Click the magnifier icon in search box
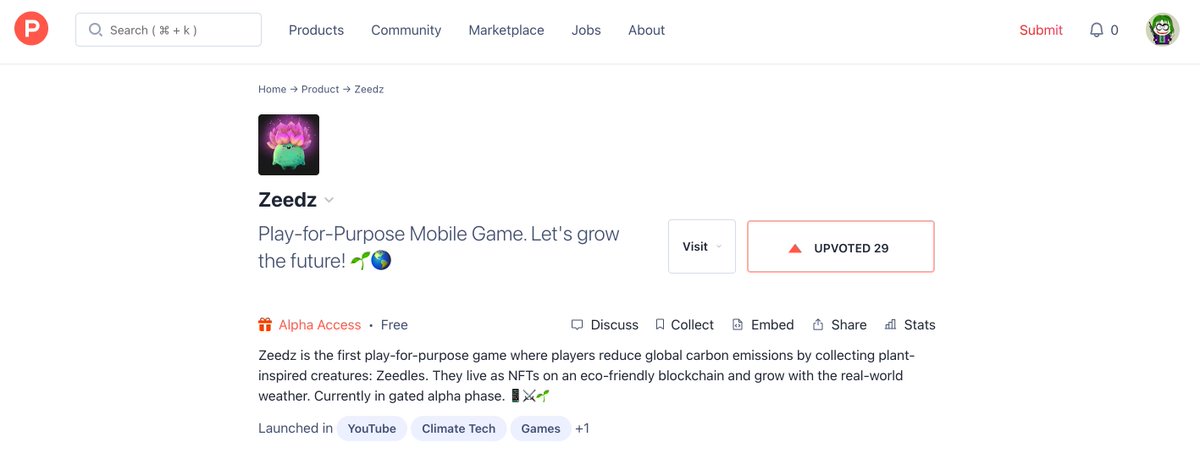Viewport: 1200px width, 459px height. click(96, 30)
